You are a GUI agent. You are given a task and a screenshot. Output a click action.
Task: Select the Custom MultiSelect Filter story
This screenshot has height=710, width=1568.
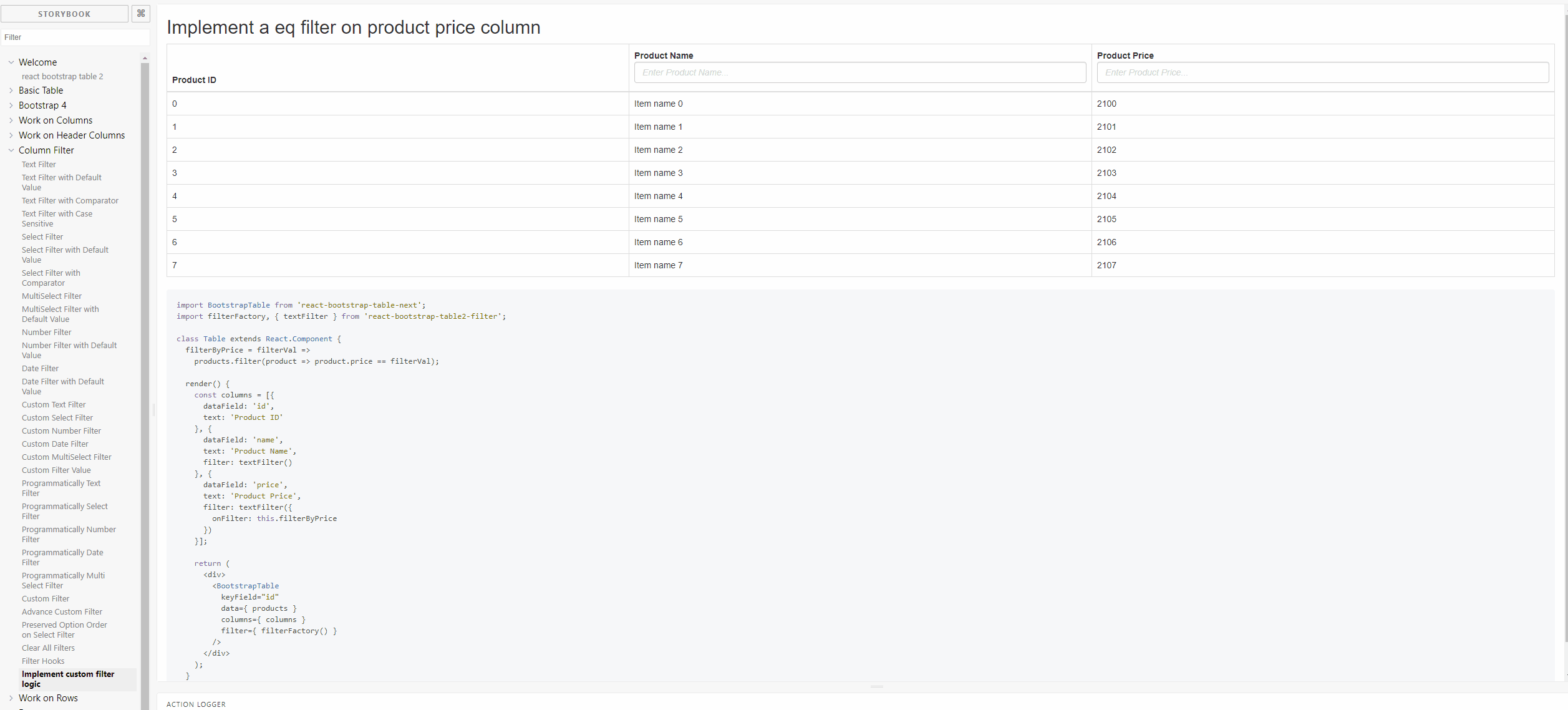(66, 457)
